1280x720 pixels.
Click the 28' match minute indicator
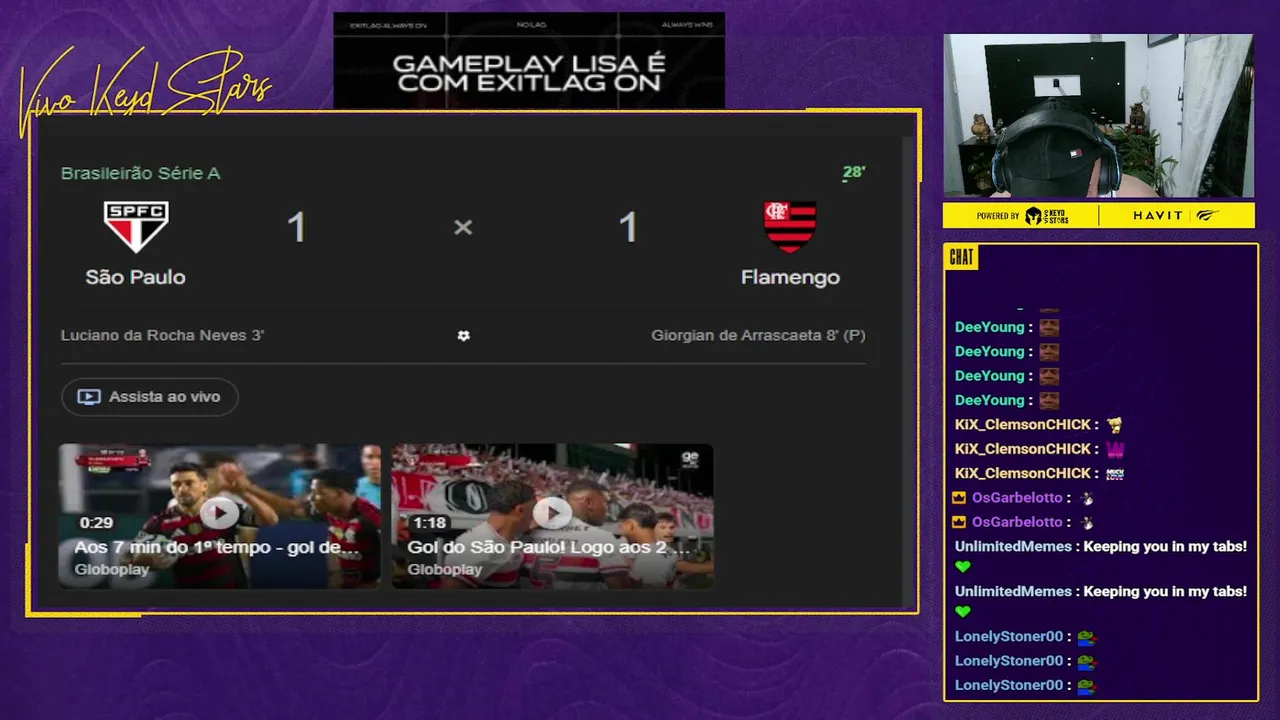[853, 173]
